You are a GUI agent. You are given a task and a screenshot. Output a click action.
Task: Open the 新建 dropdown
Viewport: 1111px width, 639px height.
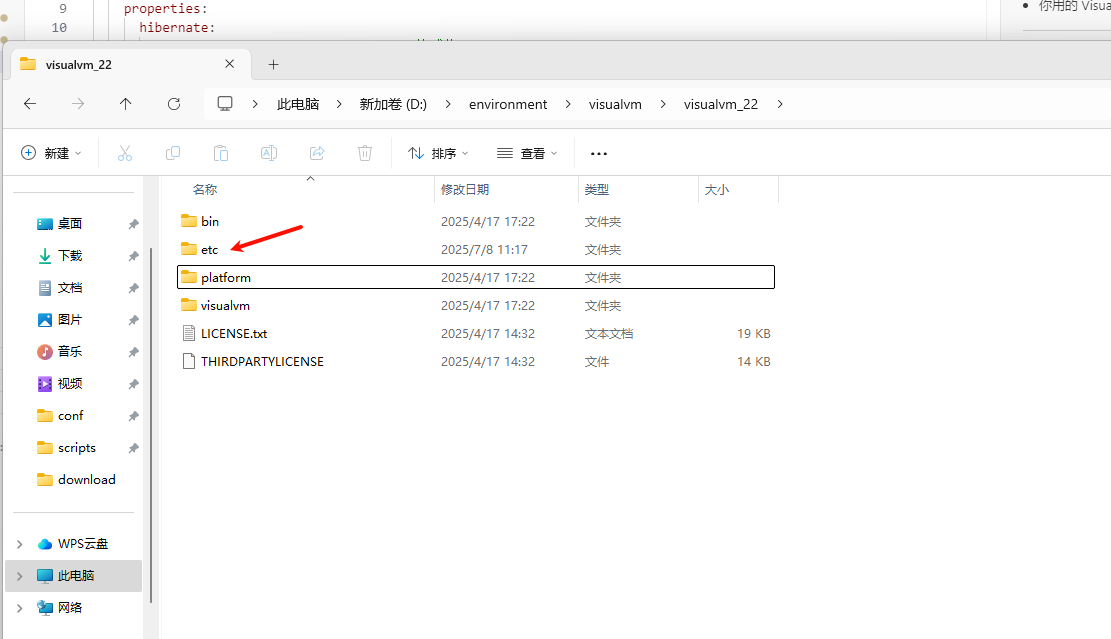[x=51, y=153]
